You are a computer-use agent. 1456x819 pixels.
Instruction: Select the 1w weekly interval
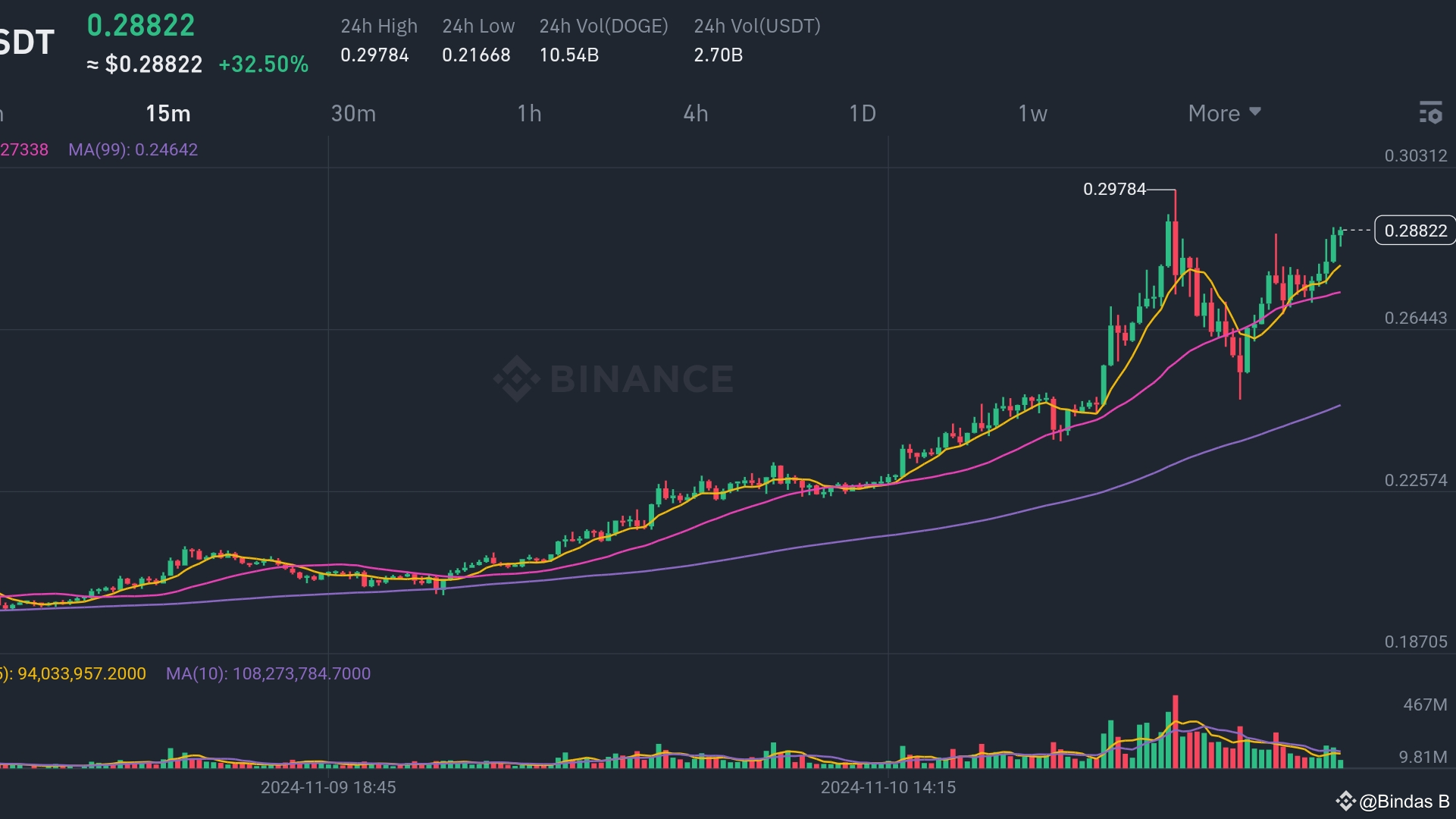point(1032,113)
